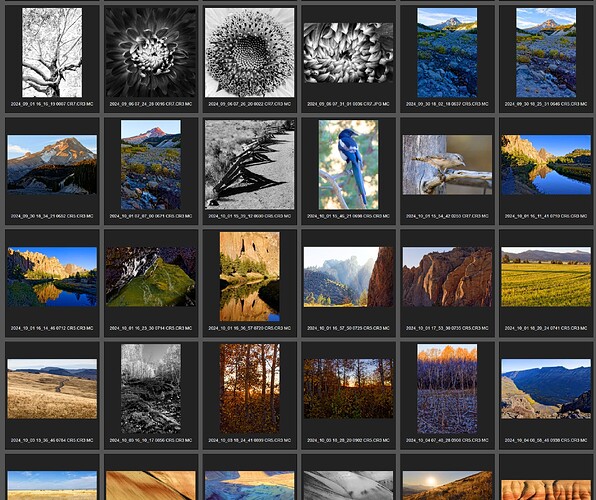Choose the wide landscape snow-capped mountain sunset
Image resolution: width=596 pixels, height=500 pixels.
click(52, 165)
